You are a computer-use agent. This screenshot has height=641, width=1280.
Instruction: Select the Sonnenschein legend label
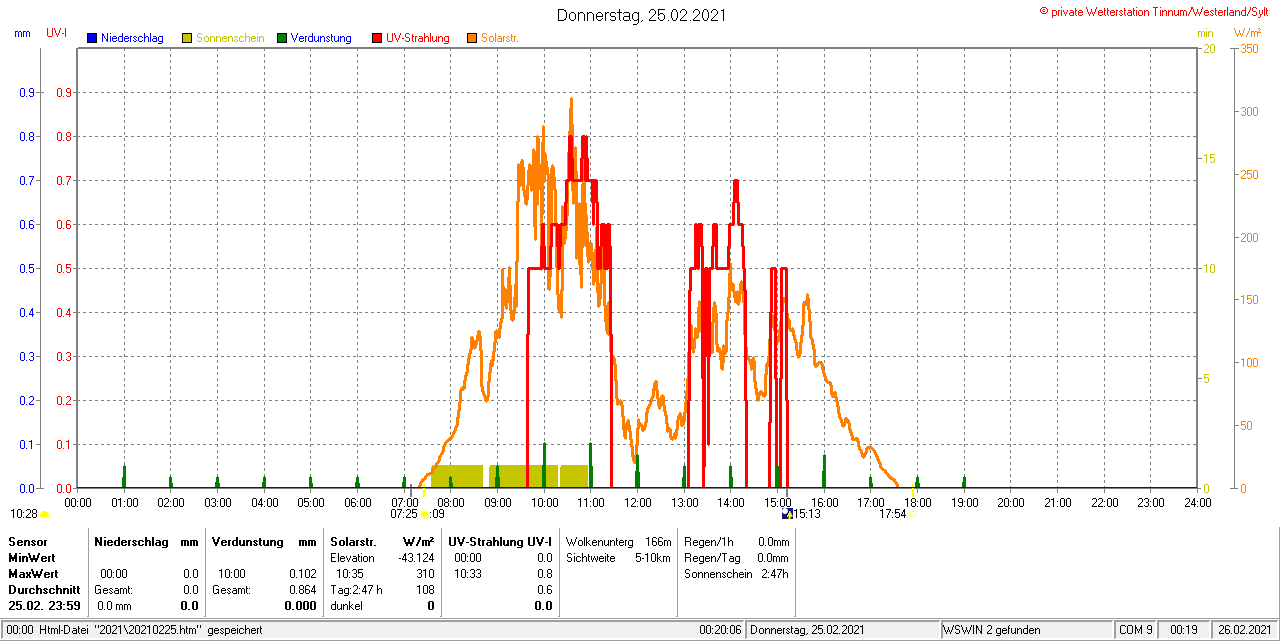pyautogui.click(x=230, y=38)
